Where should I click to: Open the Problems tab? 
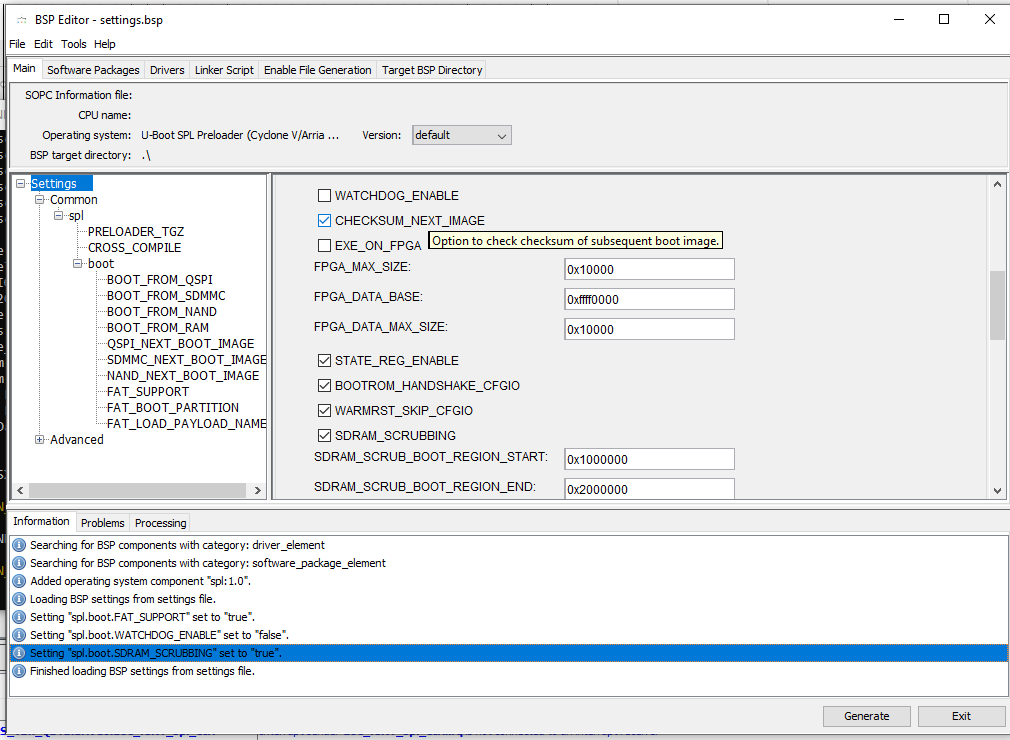coord(103,523)
